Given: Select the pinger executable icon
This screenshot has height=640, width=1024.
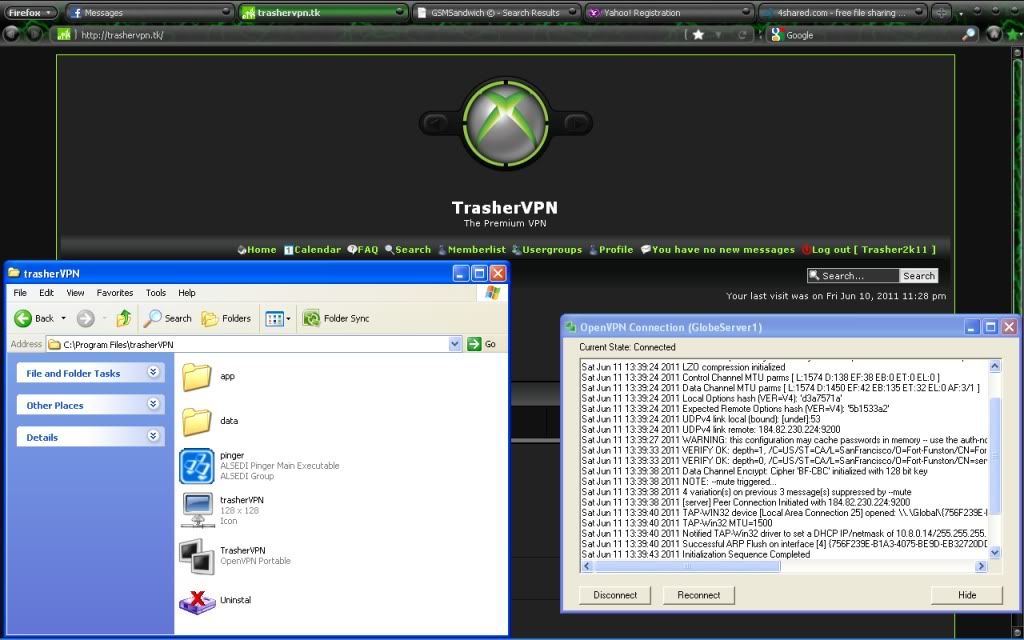Looking at the screenshot, I should [197, 466].
